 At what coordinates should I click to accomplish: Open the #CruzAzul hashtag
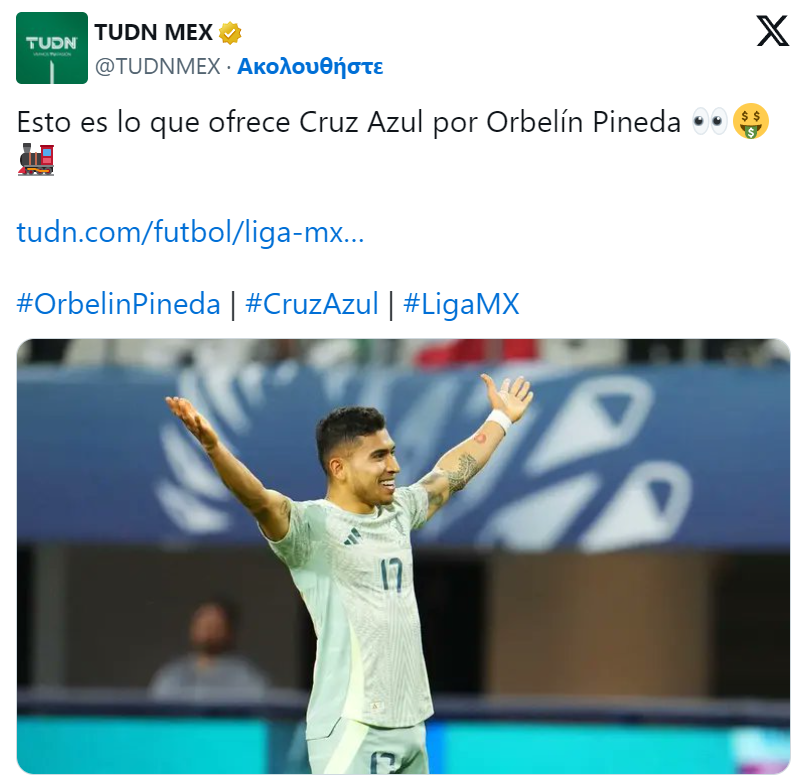(x=312, y=304)
